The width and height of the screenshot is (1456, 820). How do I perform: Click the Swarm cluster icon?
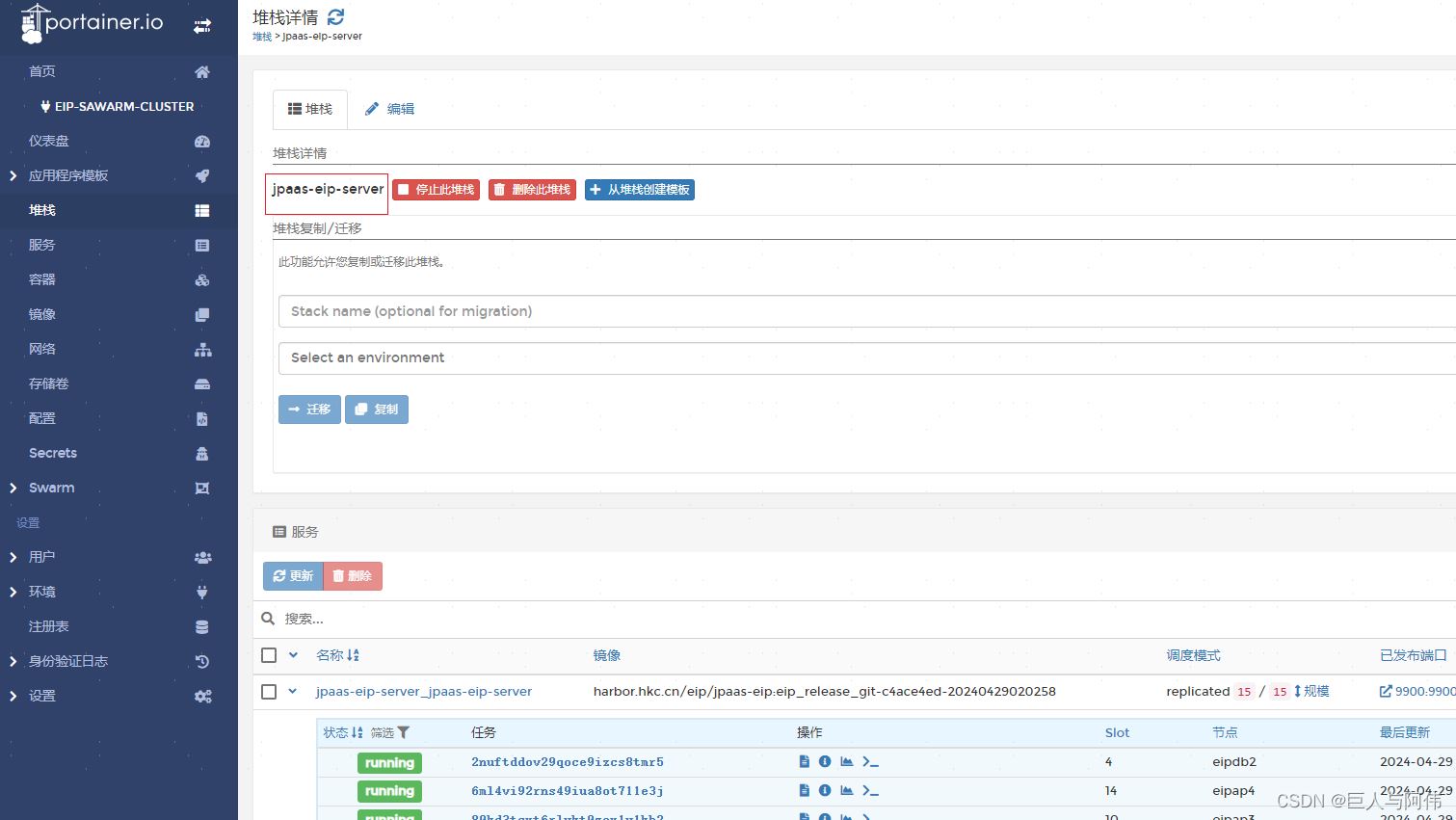click(202, 489)
